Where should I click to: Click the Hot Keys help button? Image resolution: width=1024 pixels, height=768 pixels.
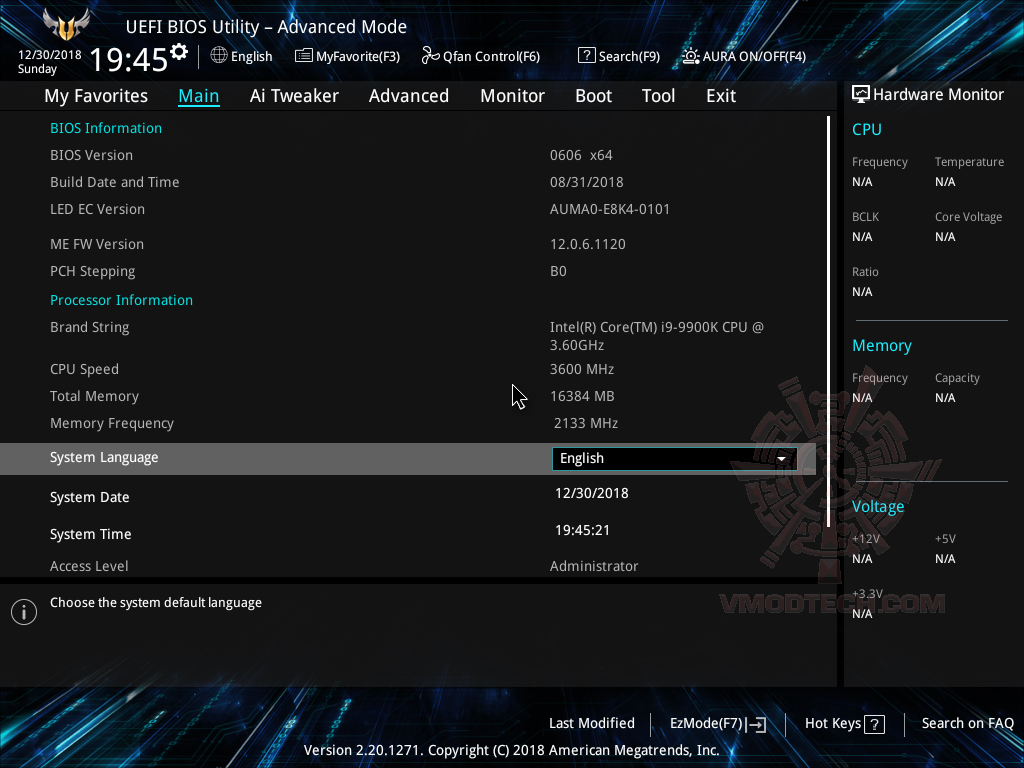click(x=843, y=723)
